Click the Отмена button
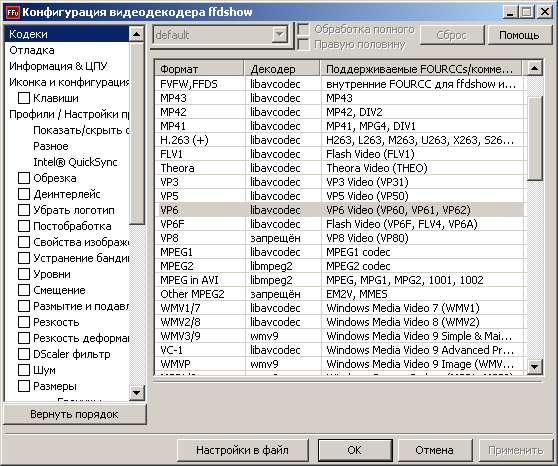 coord(434,450)
